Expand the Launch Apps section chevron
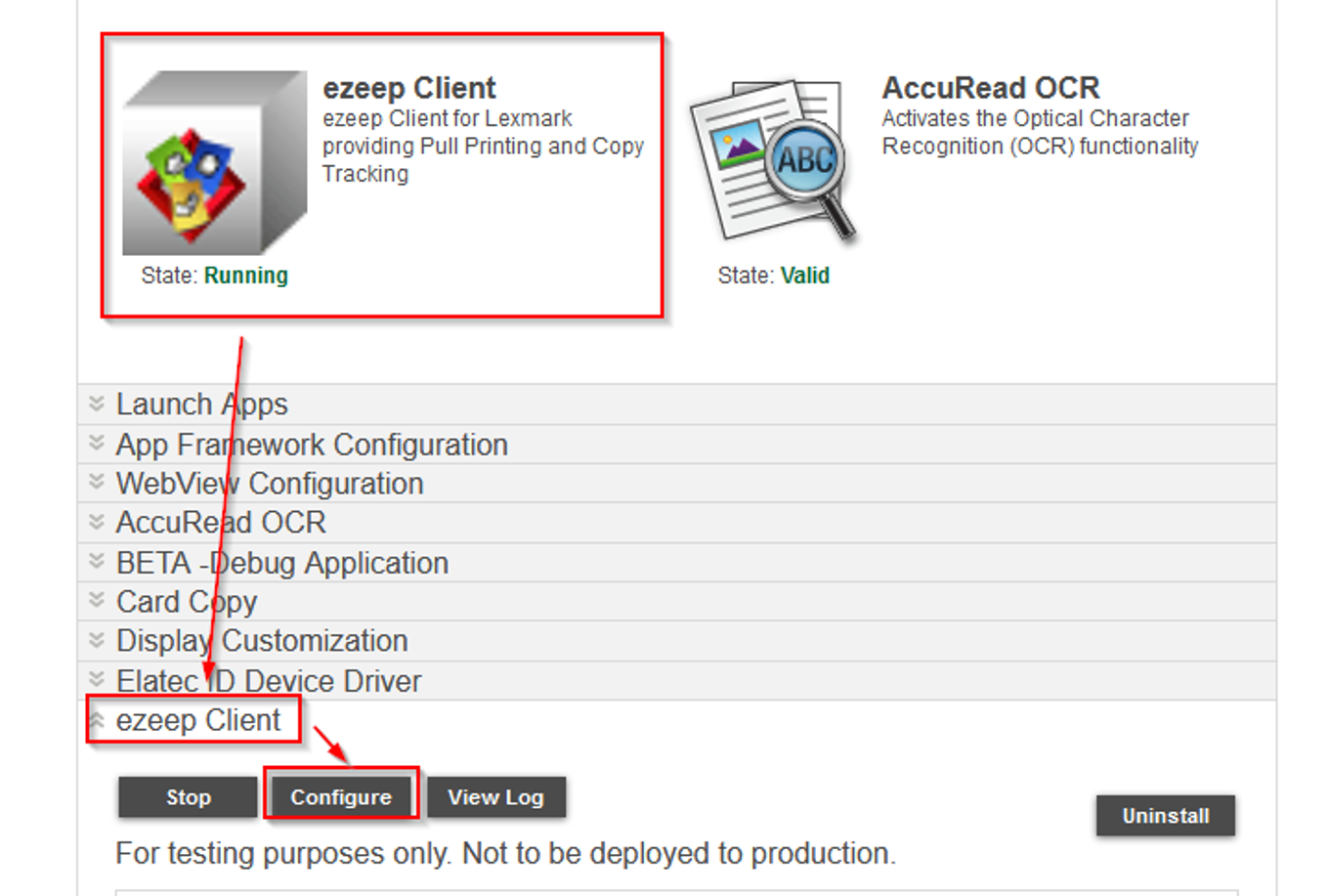The height and width of the screenshot is (896, 1329). pos(96,404)
